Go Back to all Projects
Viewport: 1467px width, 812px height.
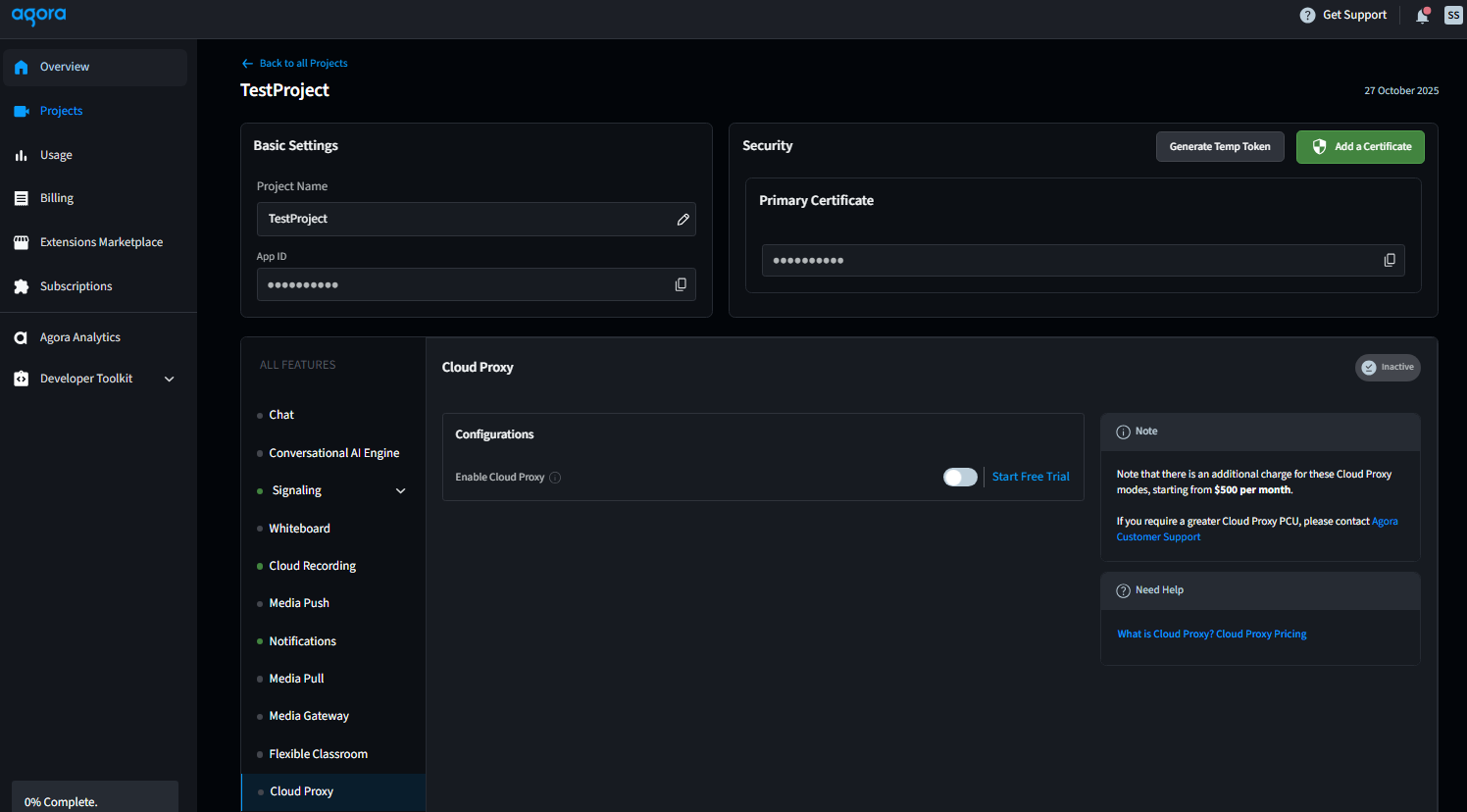294,63
